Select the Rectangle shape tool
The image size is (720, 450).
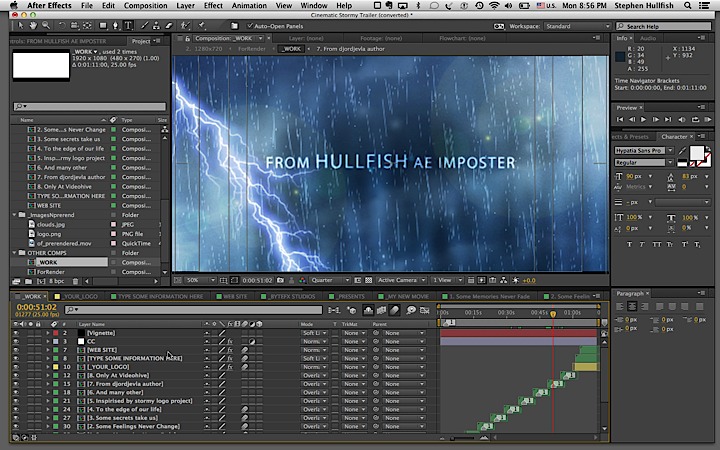click(103, 26)
